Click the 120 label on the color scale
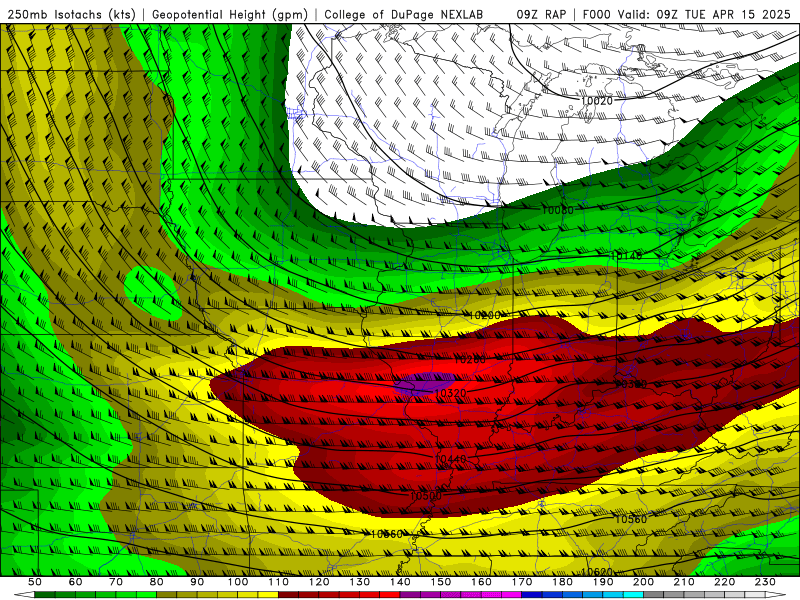 coord(319,582)
